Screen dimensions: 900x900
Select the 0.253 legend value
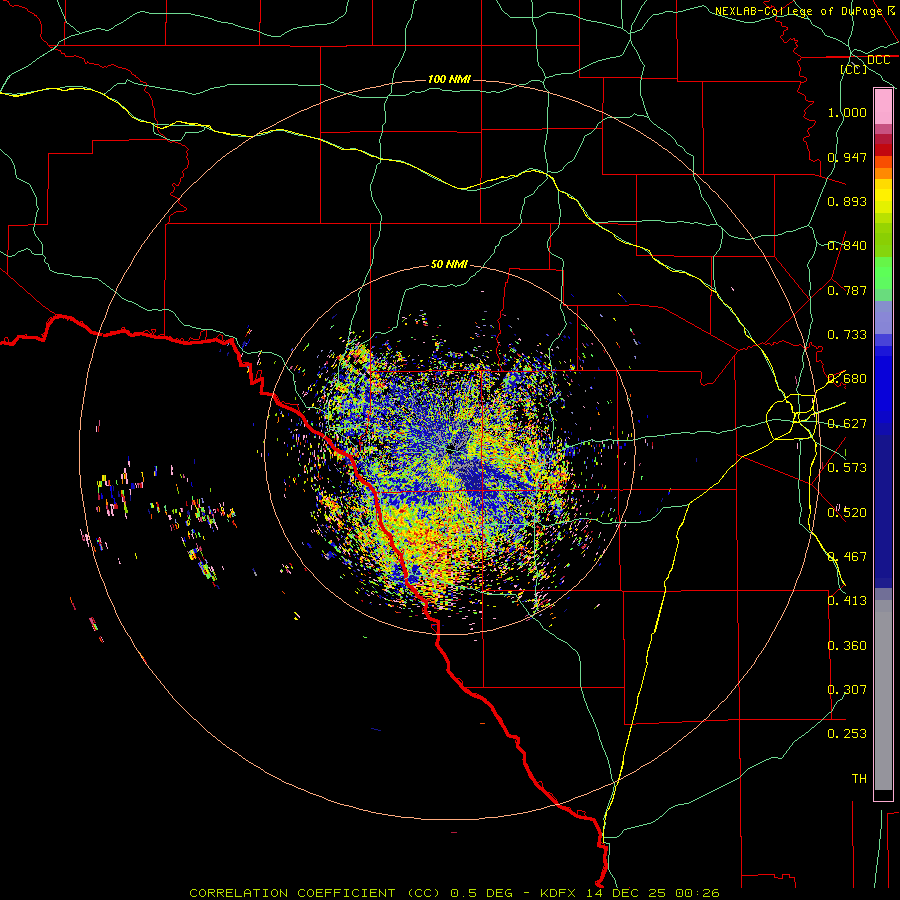[847, 734]
